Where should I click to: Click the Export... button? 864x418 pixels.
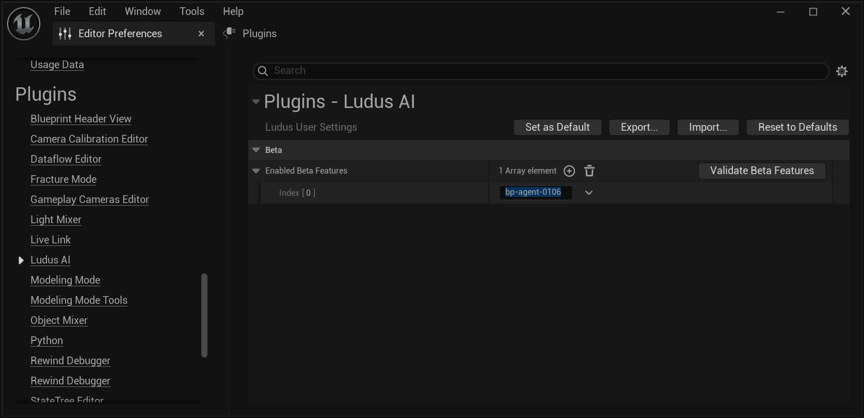pyautogui.click(x=639, y=127)
